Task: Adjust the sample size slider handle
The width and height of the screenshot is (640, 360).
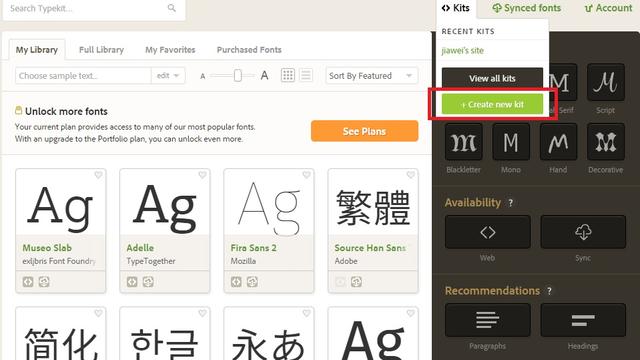Action: point(238,76)
